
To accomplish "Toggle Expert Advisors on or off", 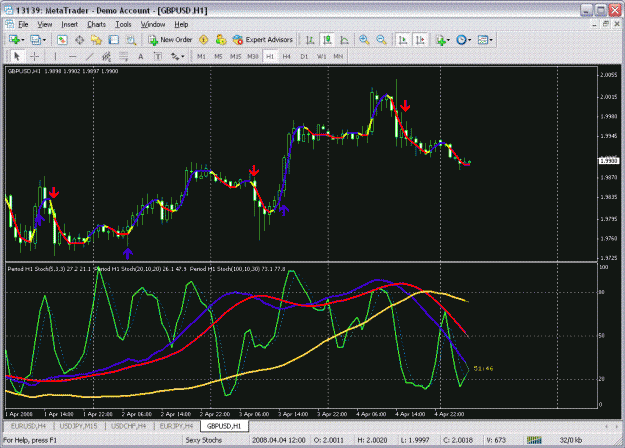I will tap(263, 40).
